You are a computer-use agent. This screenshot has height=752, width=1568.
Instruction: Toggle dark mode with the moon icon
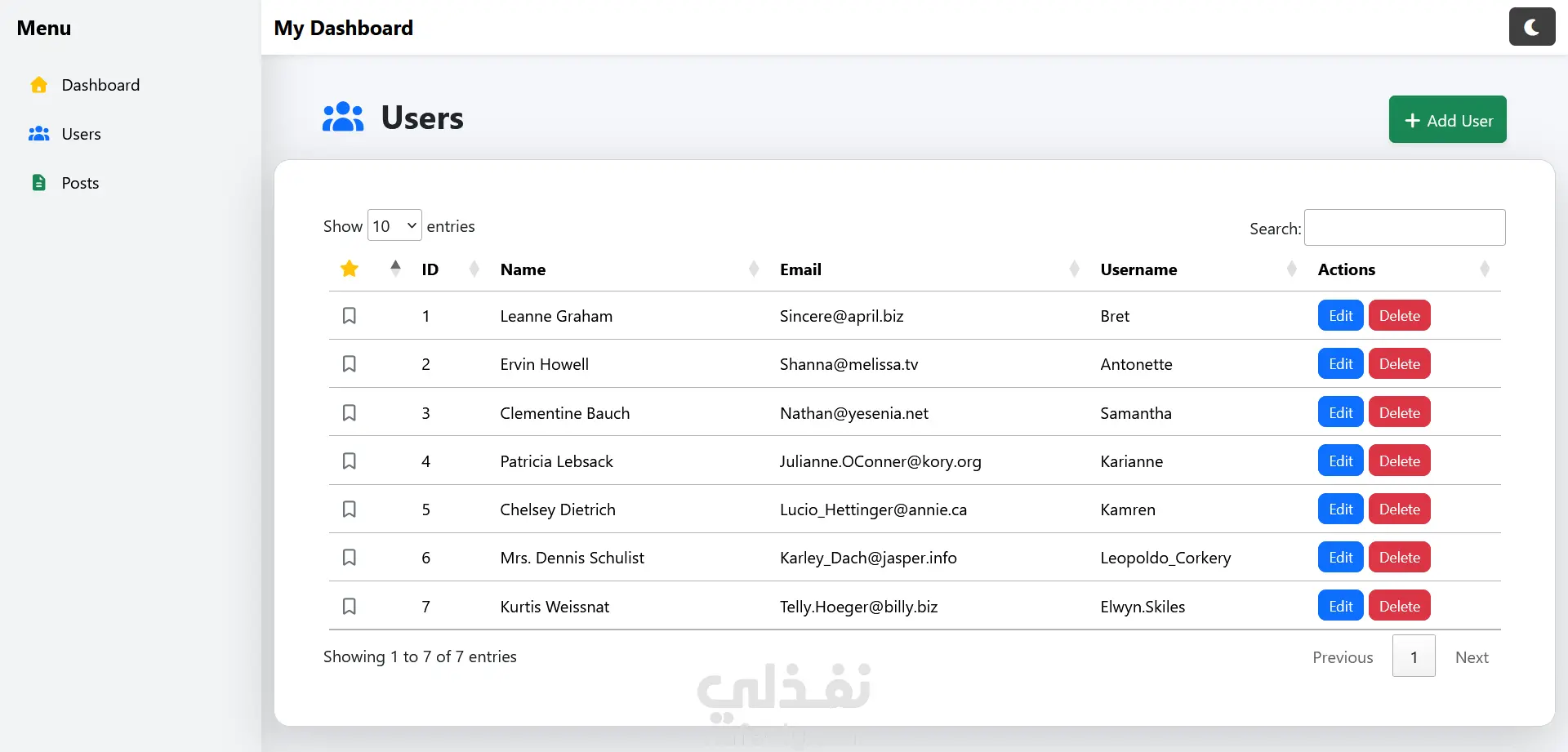[1531, 27]
